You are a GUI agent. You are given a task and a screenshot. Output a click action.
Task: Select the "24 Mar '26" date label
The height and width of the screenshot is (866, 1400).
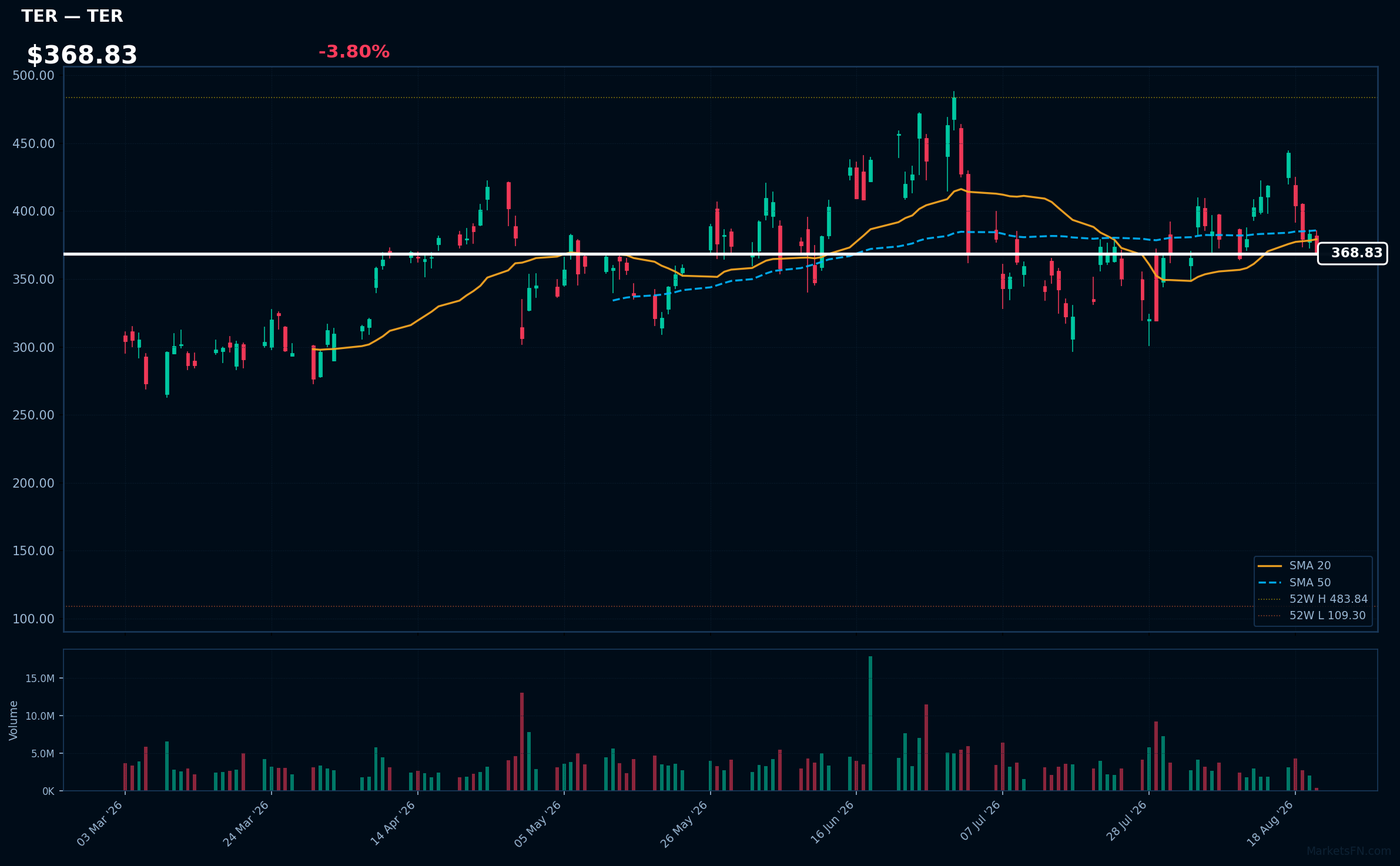click(x=246, y=823)
